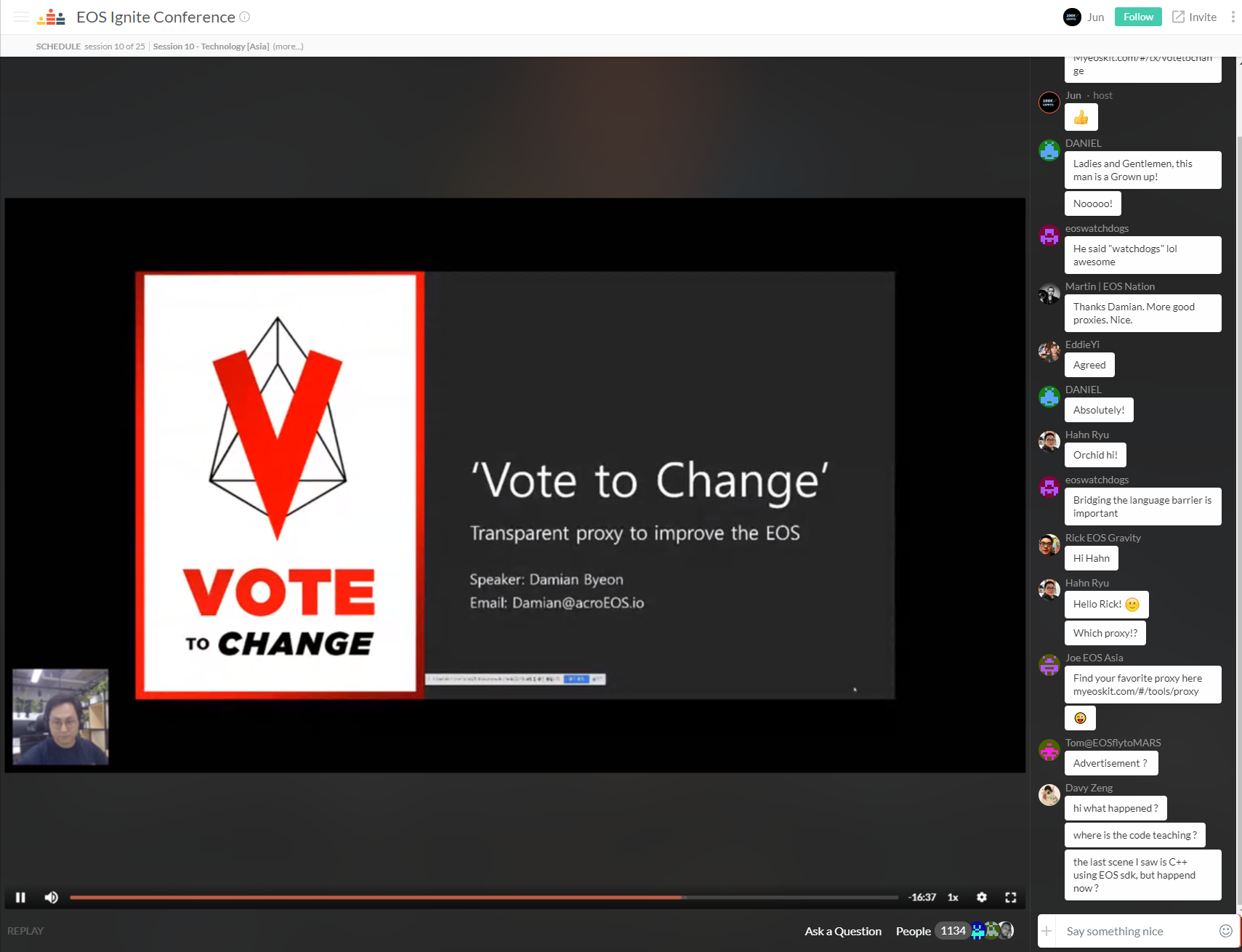Click the Vote to Change presentation slide
This screenshot has width=1242, height=952.
click(x=515, y=485)
